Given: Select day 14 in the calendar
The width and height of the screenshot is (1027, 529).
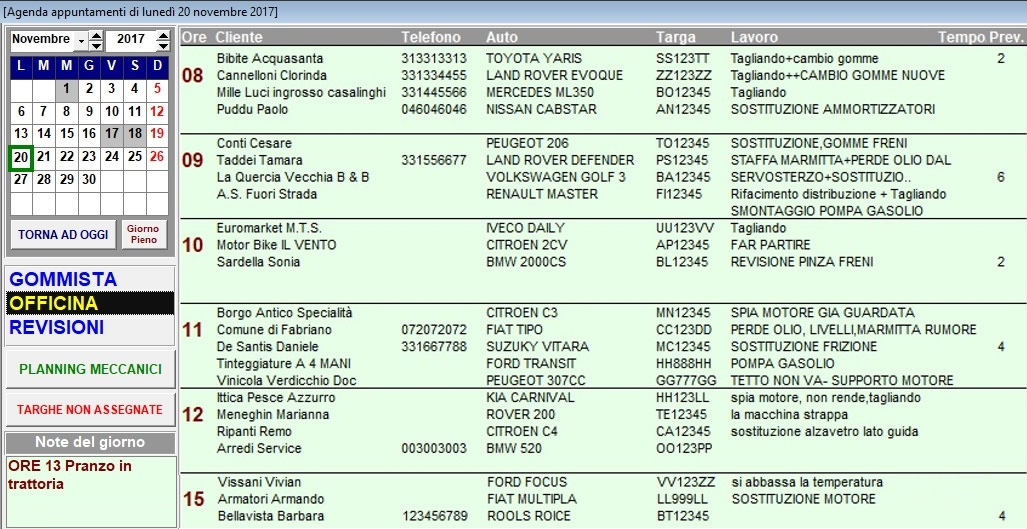Looking at the screenshot, I should coord(44,134).
